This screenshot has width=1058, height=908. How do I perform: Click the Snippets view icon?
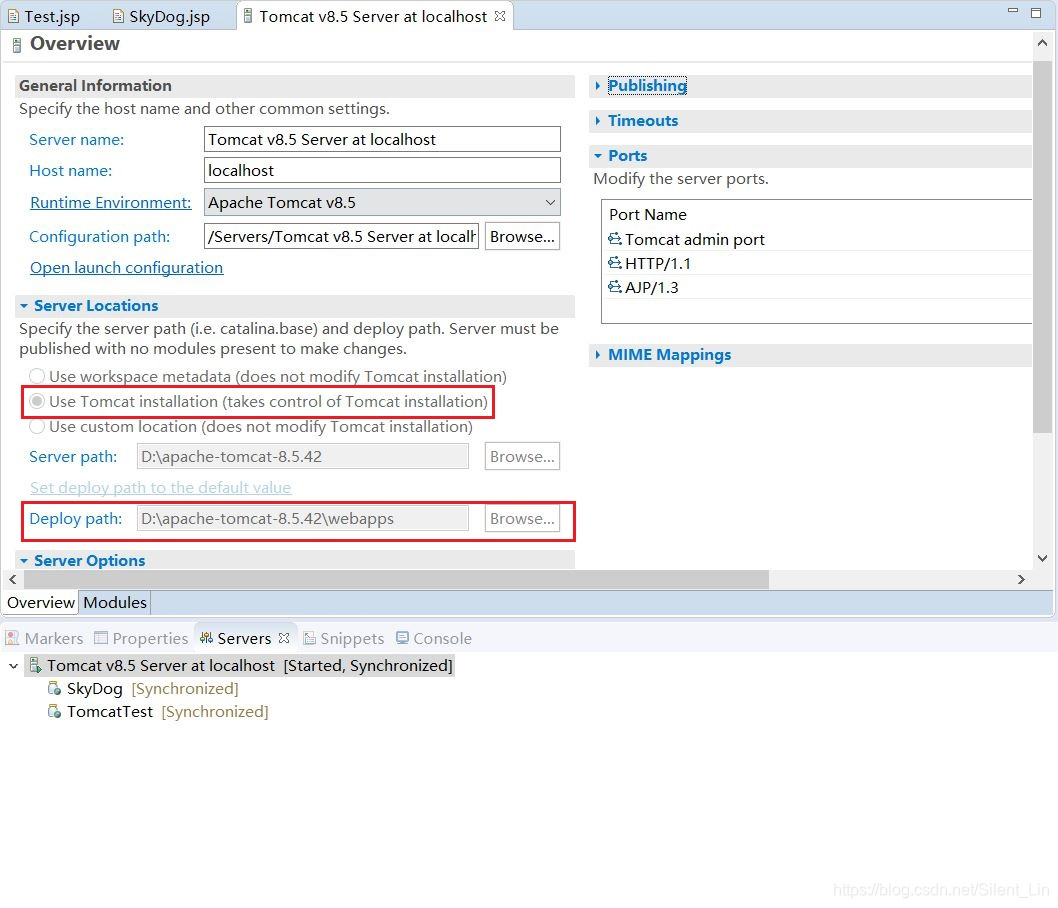pos(310,638)
